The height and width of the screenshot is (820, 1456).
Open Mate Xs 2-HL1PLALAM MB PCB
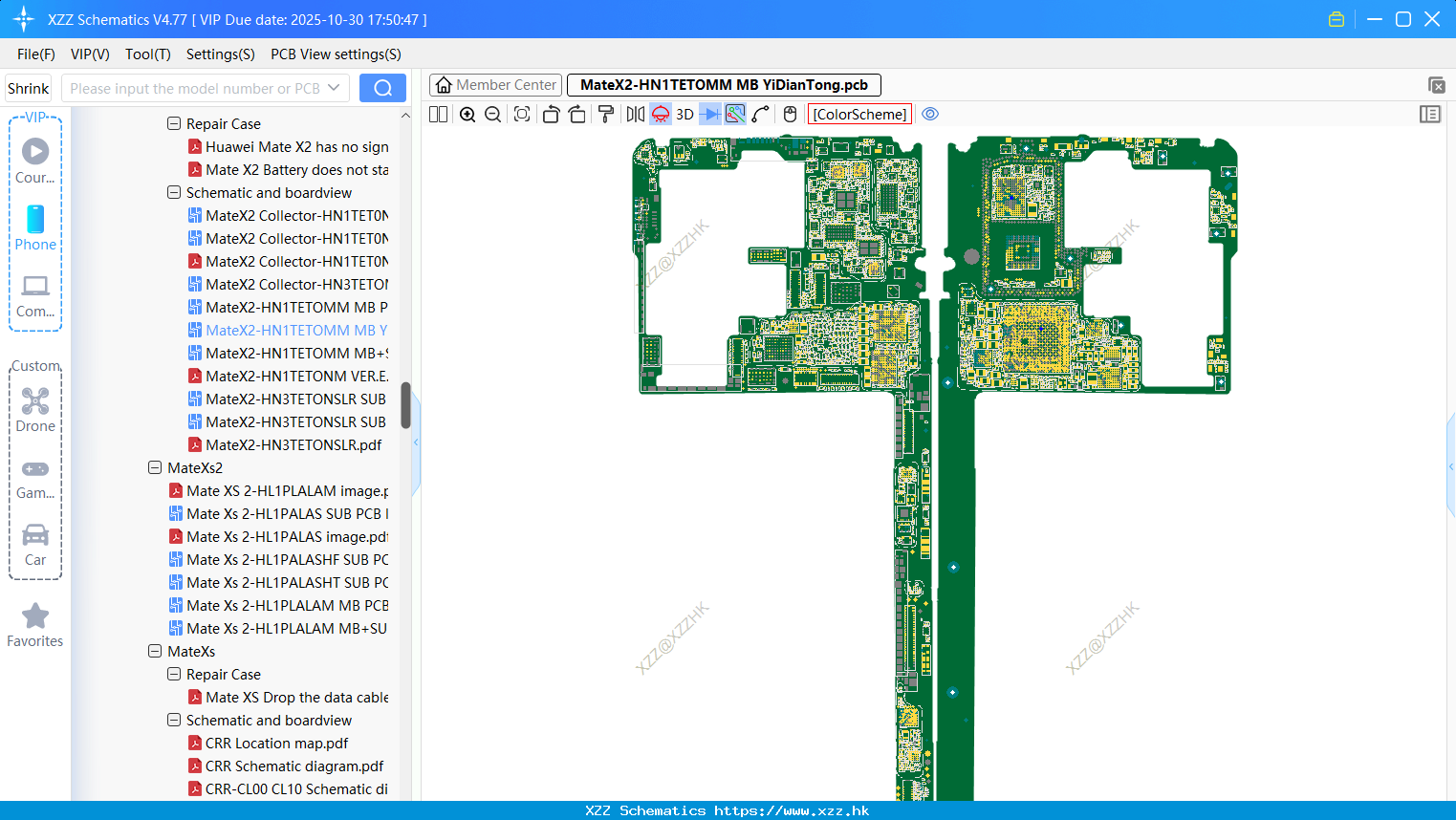point(279,605)
